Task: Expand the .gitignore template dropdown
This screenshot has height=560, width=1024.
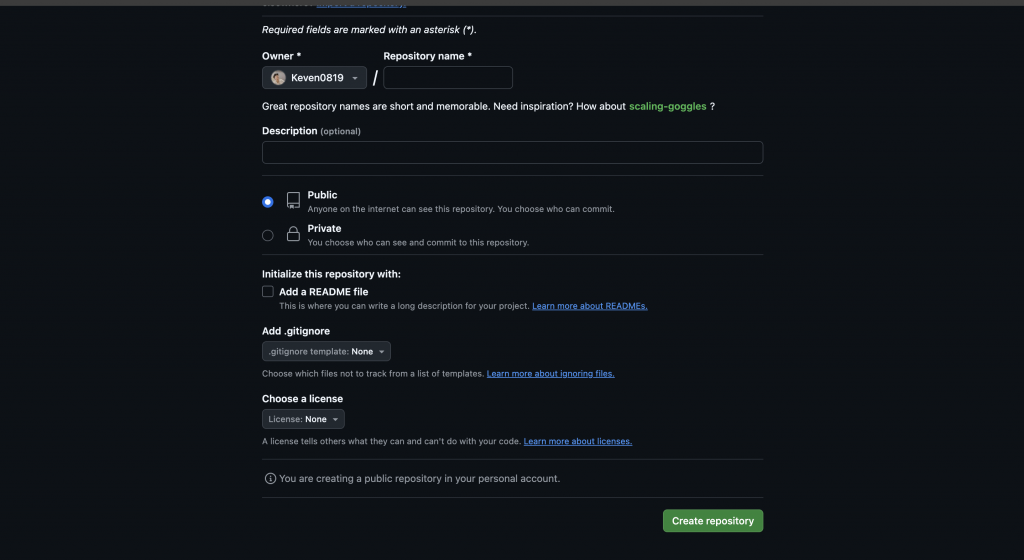Action: (x=326, y=352)
